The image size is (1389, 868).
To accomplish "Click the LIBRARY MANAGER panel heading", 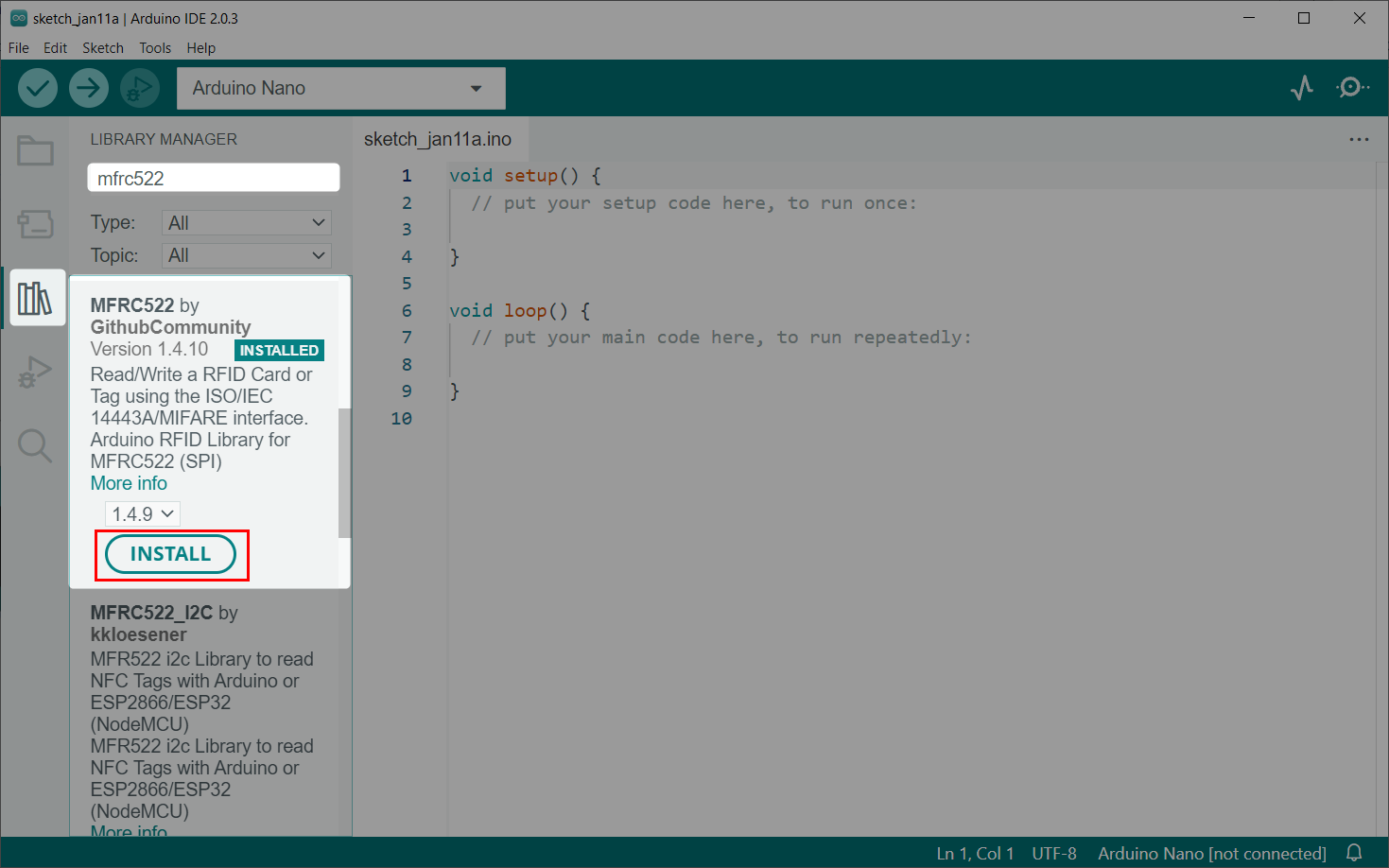I will pos(164,139).
